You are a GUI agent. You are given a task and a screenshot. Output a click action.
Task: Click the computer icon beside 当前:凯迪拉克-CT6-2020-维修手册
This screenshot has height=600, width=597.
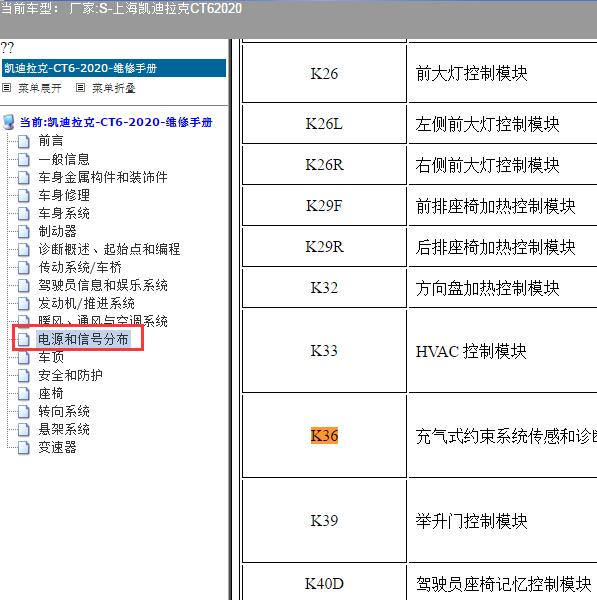click(x=8, y=122)
